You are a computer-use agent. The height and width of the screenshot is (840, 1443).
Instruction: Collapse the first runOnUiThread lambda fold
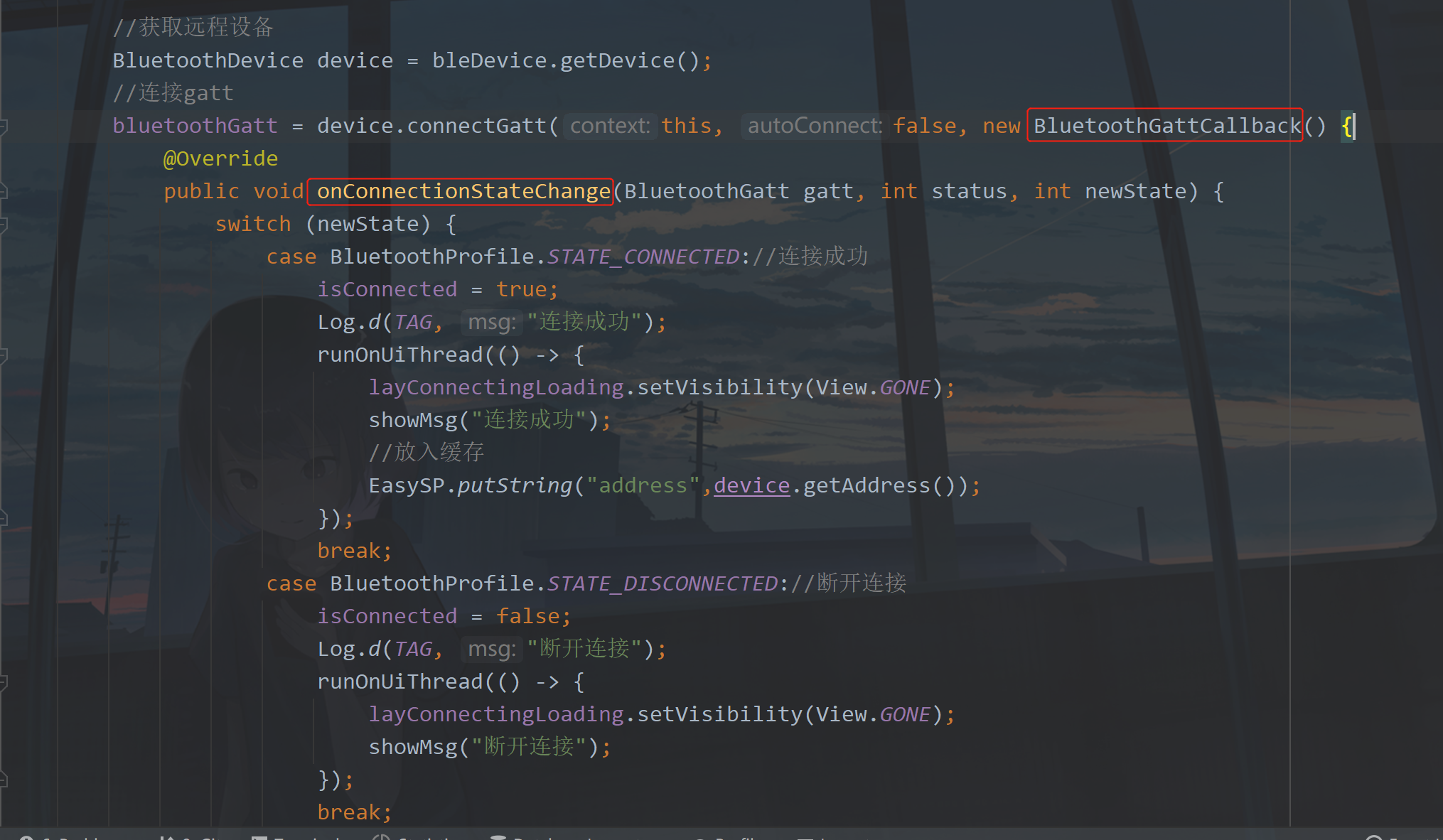[x=4, y=355]
